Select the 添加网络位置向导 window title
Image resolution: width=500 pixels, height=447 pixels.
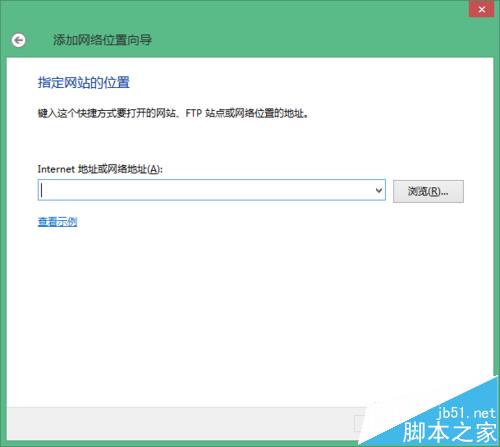103,40
